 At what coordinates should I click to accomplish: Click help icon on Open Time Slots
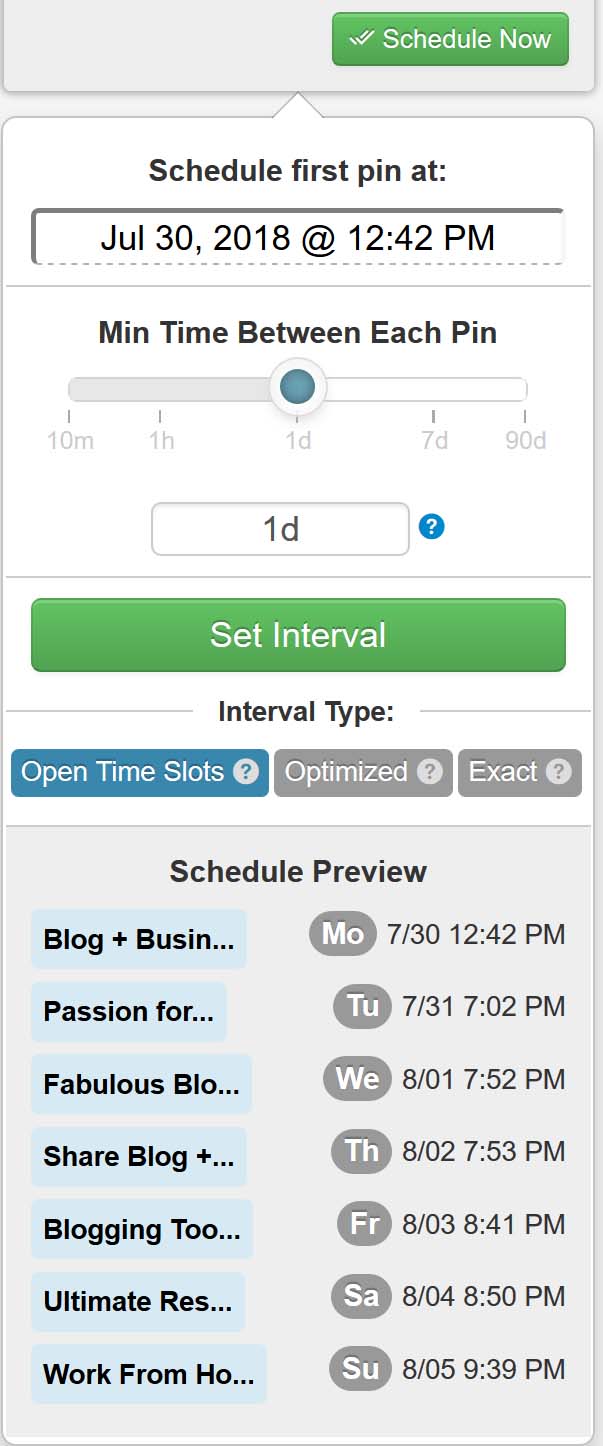(x=246, y=772)
